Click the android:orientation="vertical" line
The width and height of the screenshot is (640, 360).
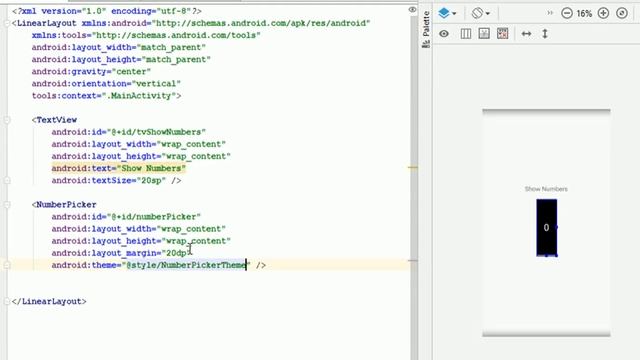click(106, 84)
